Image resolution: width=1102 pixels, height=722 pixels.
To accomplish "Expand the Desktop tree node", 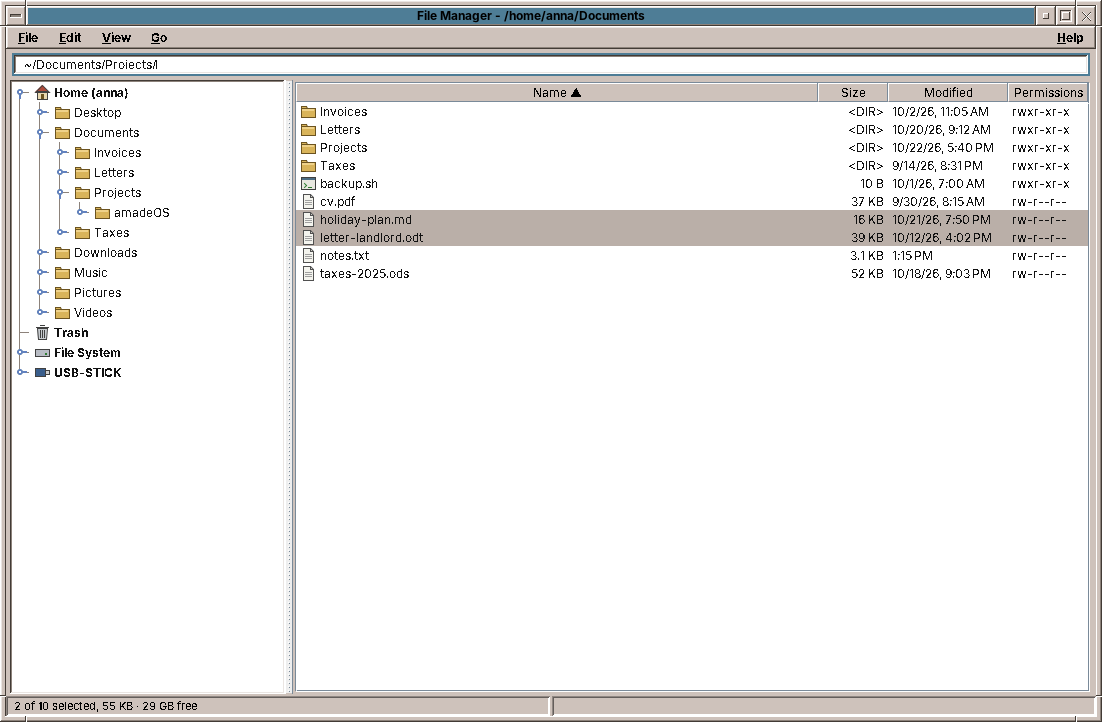I will (x=41, y=112).
